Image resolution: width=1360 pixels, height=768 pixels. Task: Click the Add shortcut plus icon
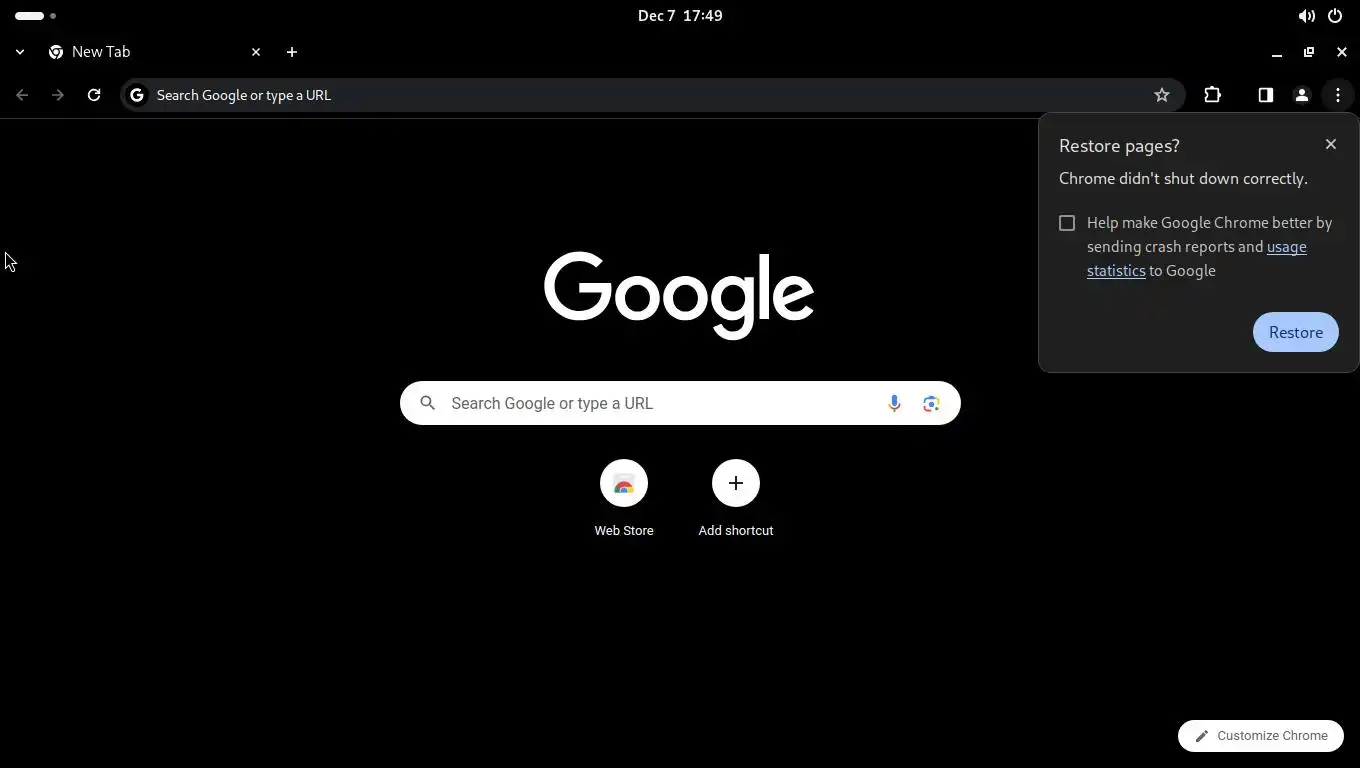tap(736, 483)
